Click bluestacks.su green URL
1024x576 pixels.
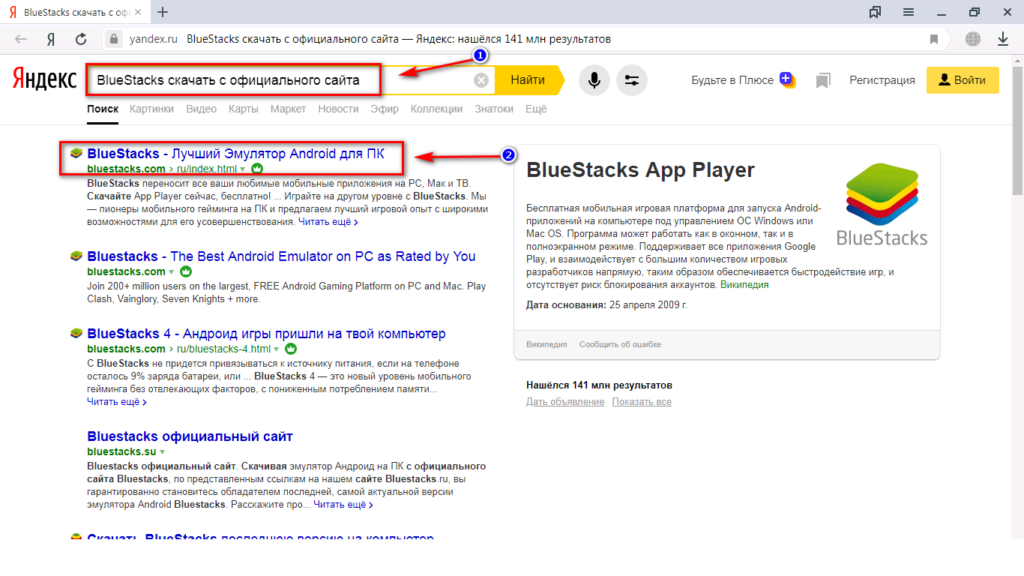tap(121, 452)
